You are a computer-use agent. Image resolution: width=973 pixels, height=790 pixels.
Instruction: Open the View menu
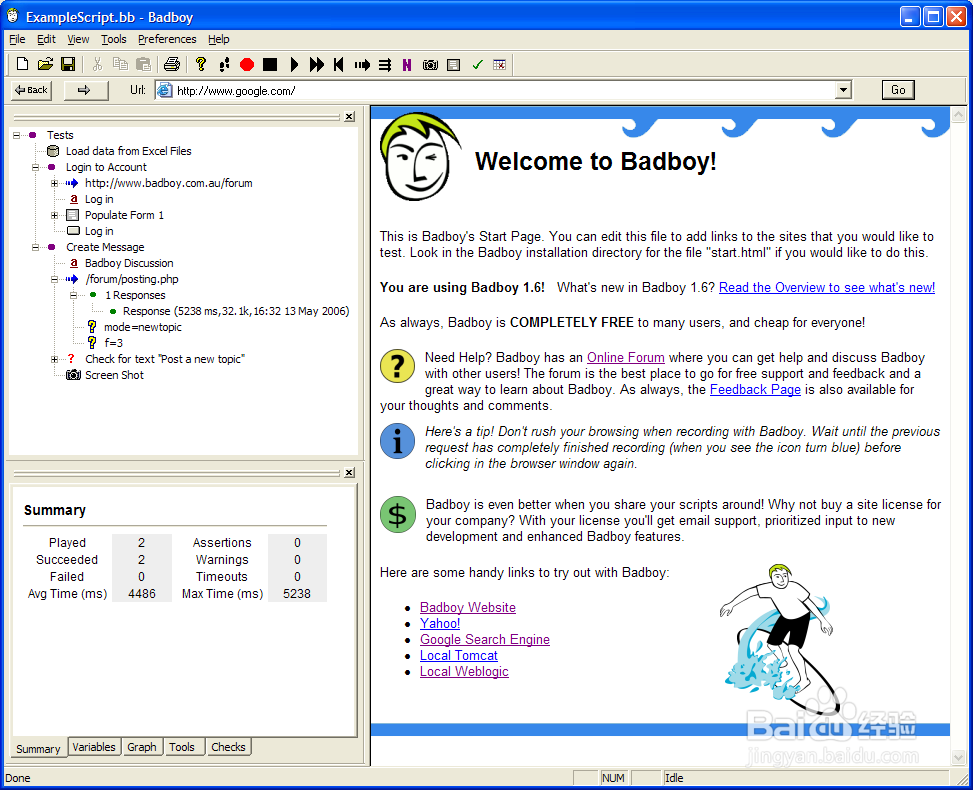[x=78, y=39]
